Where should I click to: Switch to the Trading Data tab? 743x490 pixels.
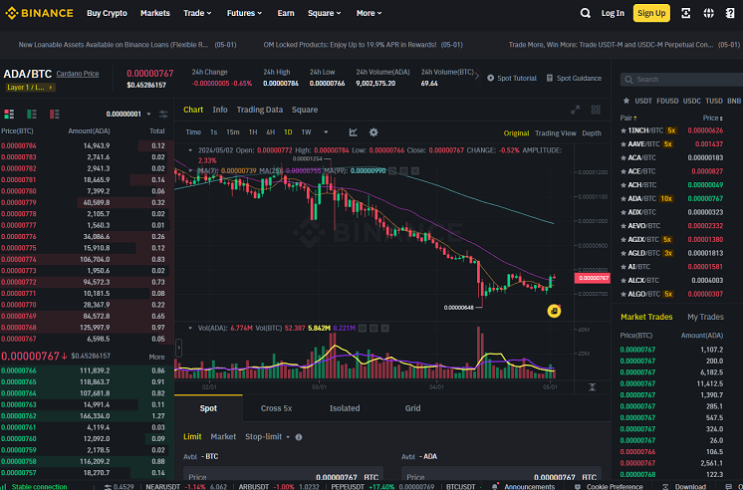[260, 110]
